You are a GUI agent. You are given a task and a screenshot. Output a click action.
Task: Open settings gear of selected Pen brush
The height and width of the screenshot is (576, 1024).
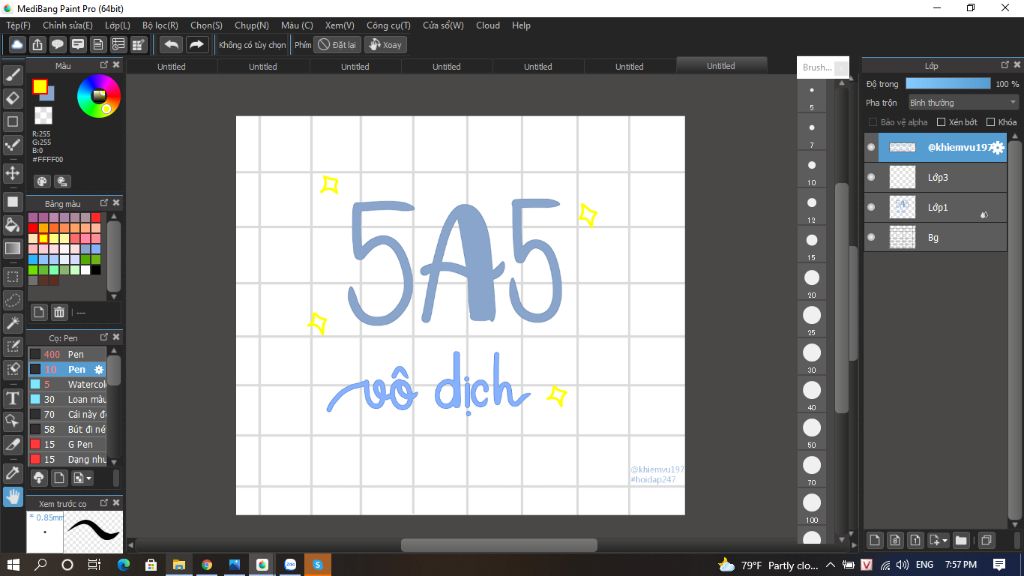[x=99, y=370]
